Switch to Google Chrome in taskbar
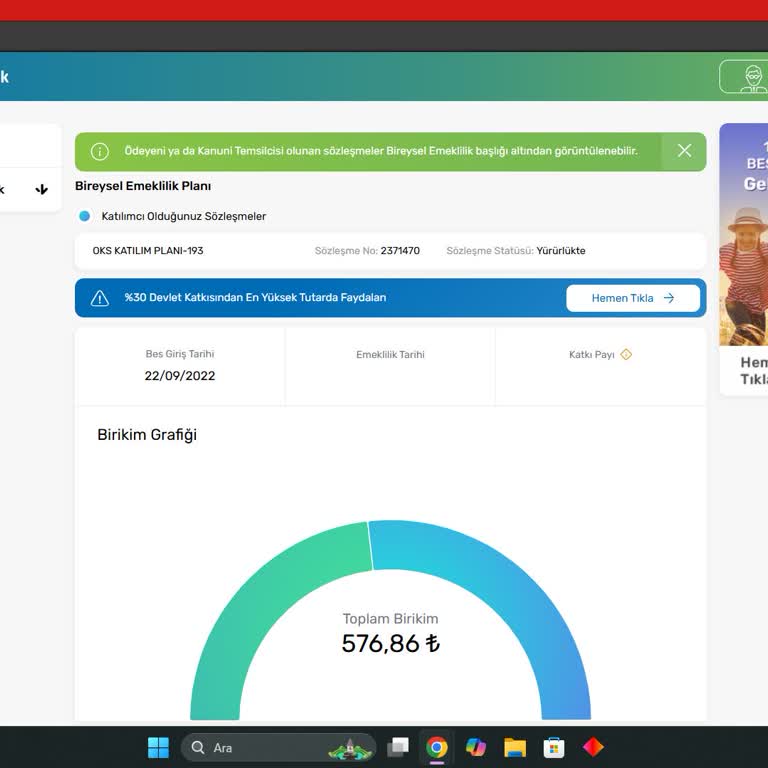 (x=436, y=747)
